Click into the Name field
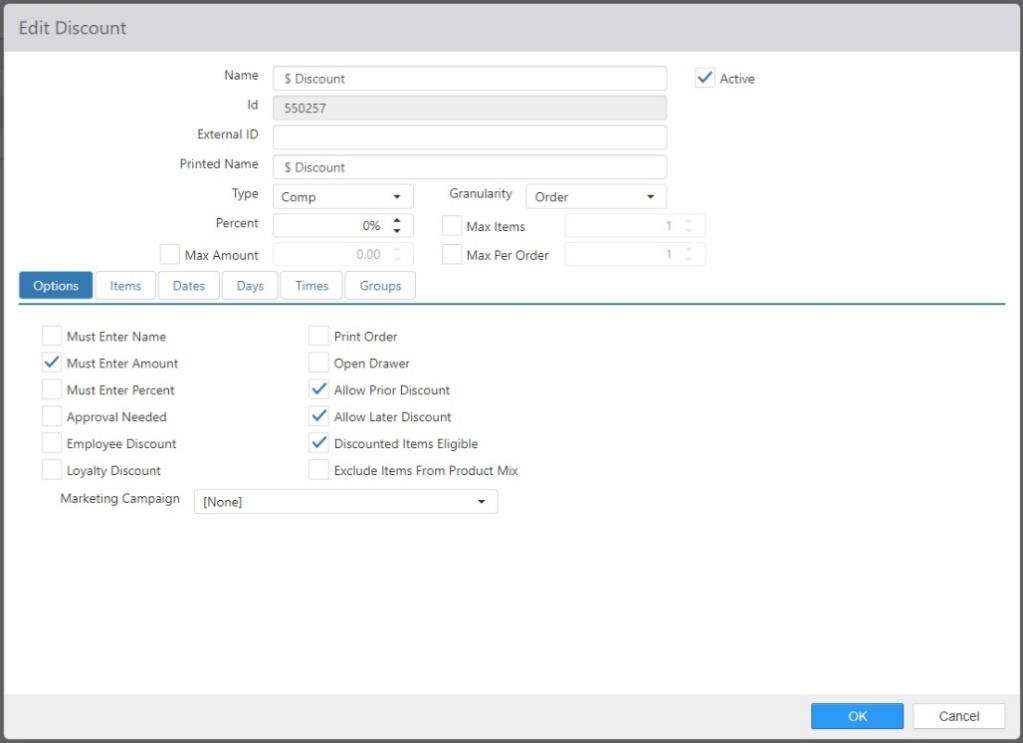This screenshot has height=743, width=1023. pyautogui.click(x=470, y=78)
